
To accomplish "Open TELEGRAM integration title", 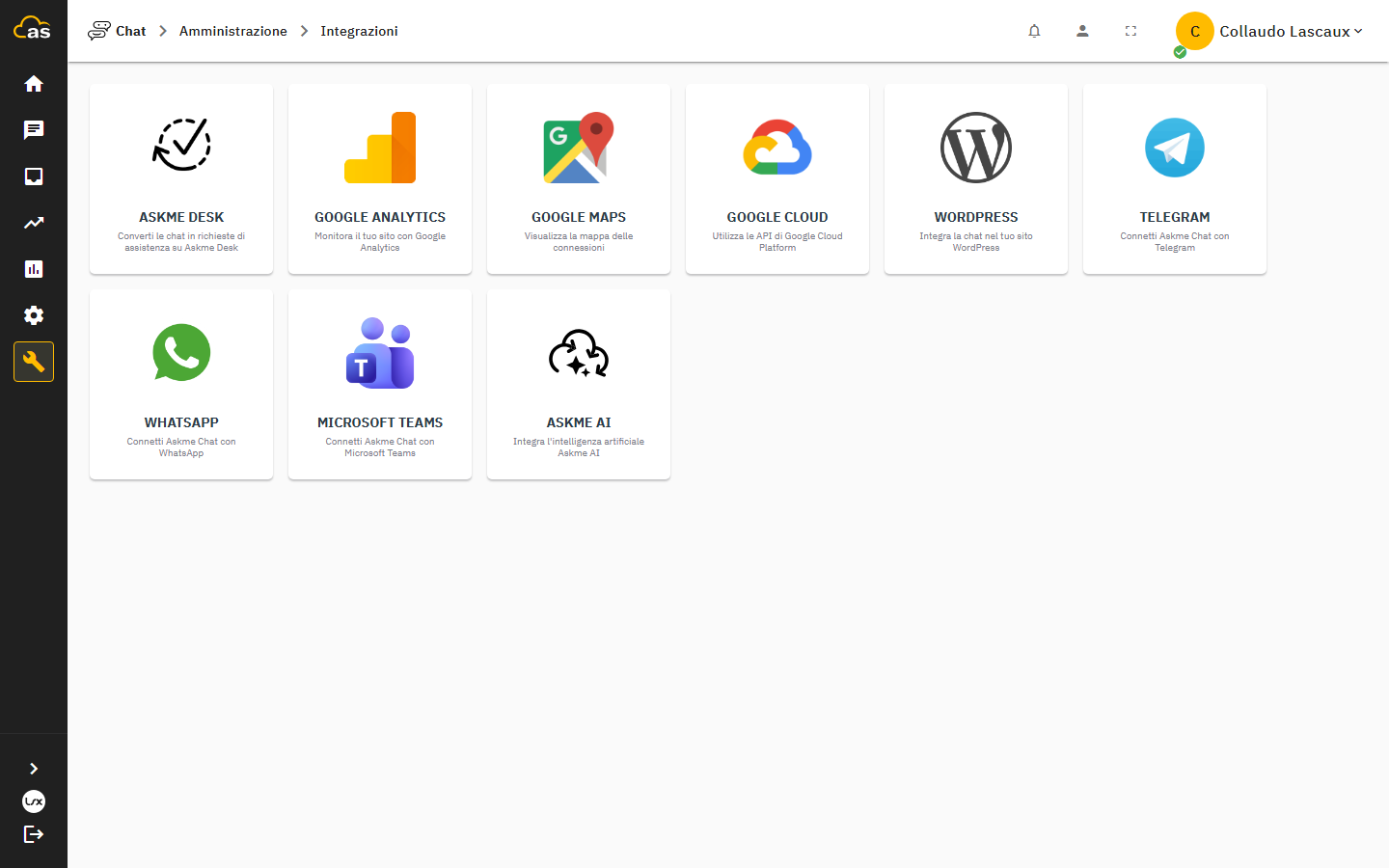I will point(1175,217).
